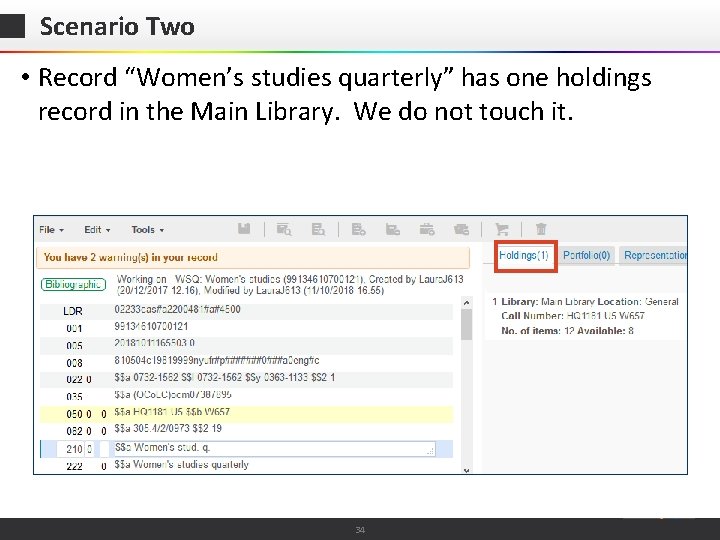This screenshot has height=540, width=720.
Task: Click the Main Library holdings record line
Action: pyautogui.click(x=585, y=302)
